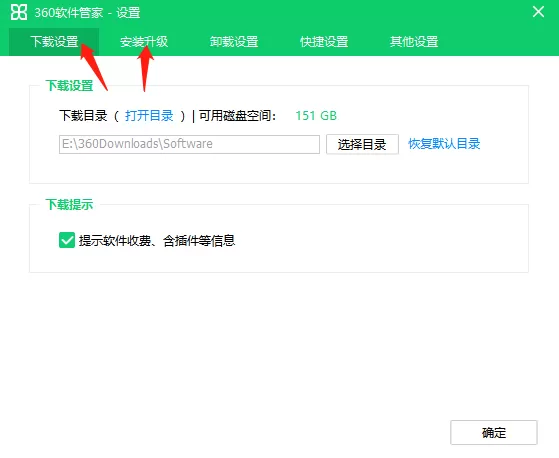The height and width of the screenshot is (458, 559).
Task: Open the 安装升级 tab
Action: pyautogui.click(x=144, y=42)
